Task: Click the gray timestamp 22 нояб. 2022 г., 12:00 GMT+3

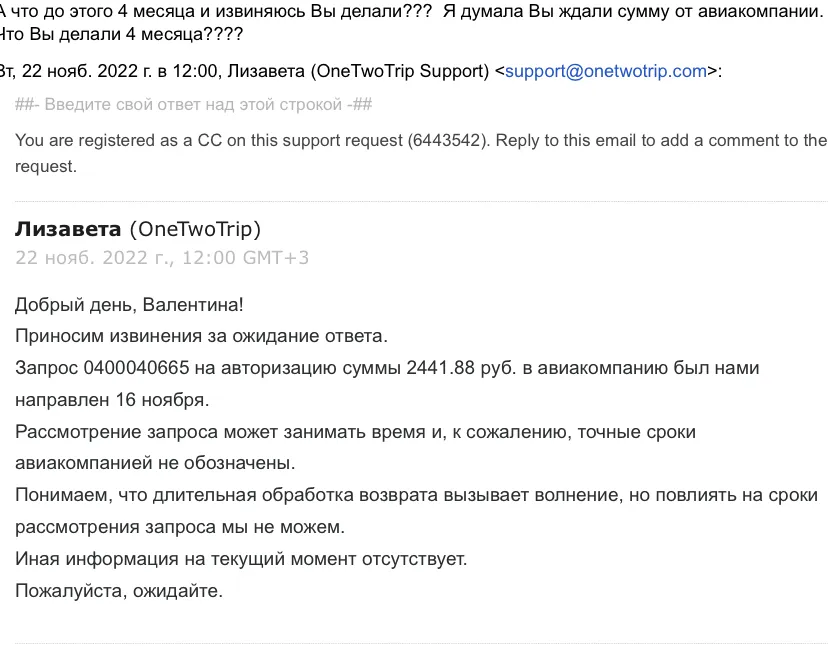Action: (162, 258)
